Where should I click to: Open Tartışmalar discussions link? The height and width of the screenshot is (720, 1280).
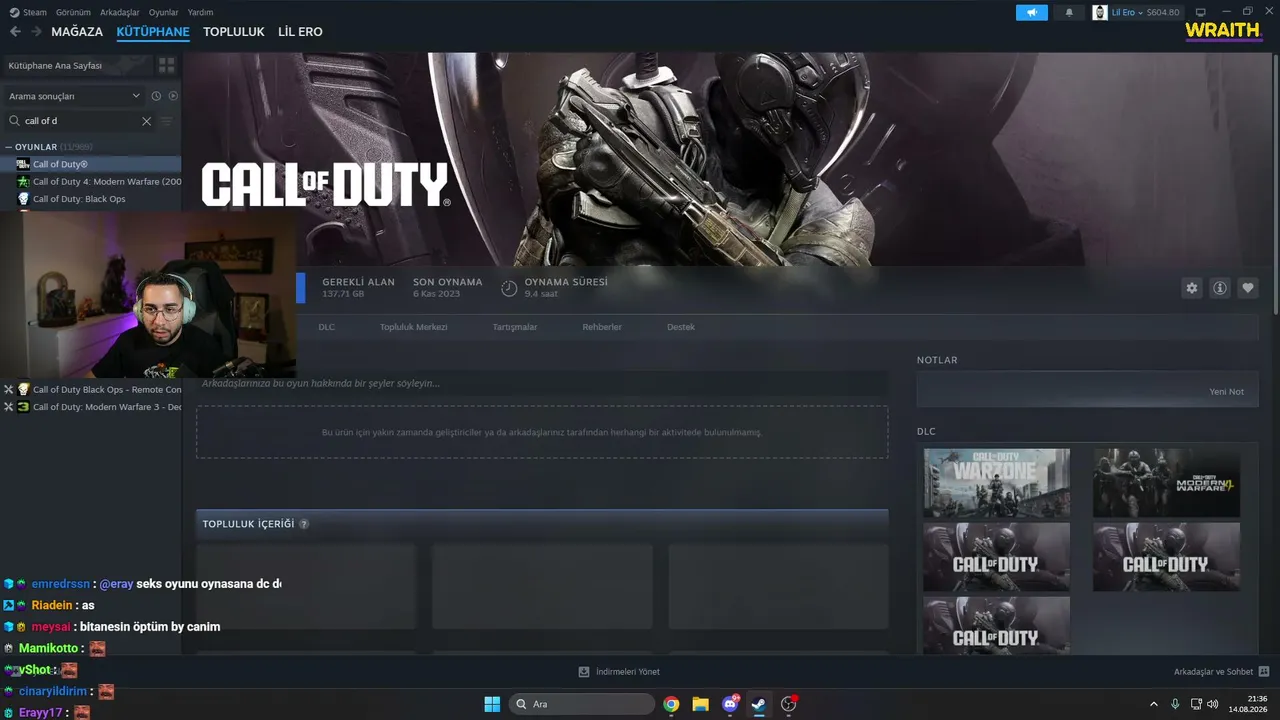pos(515,327)
